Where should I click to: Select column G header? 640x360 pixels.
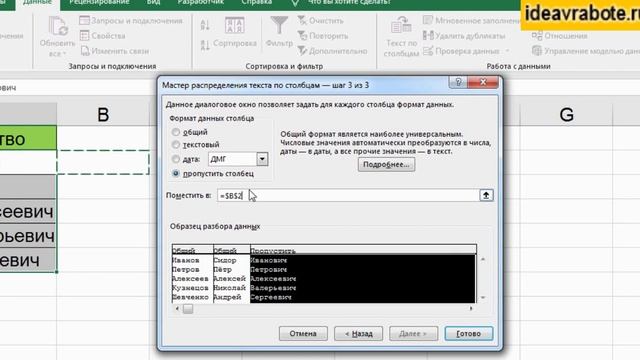[567, 114]
